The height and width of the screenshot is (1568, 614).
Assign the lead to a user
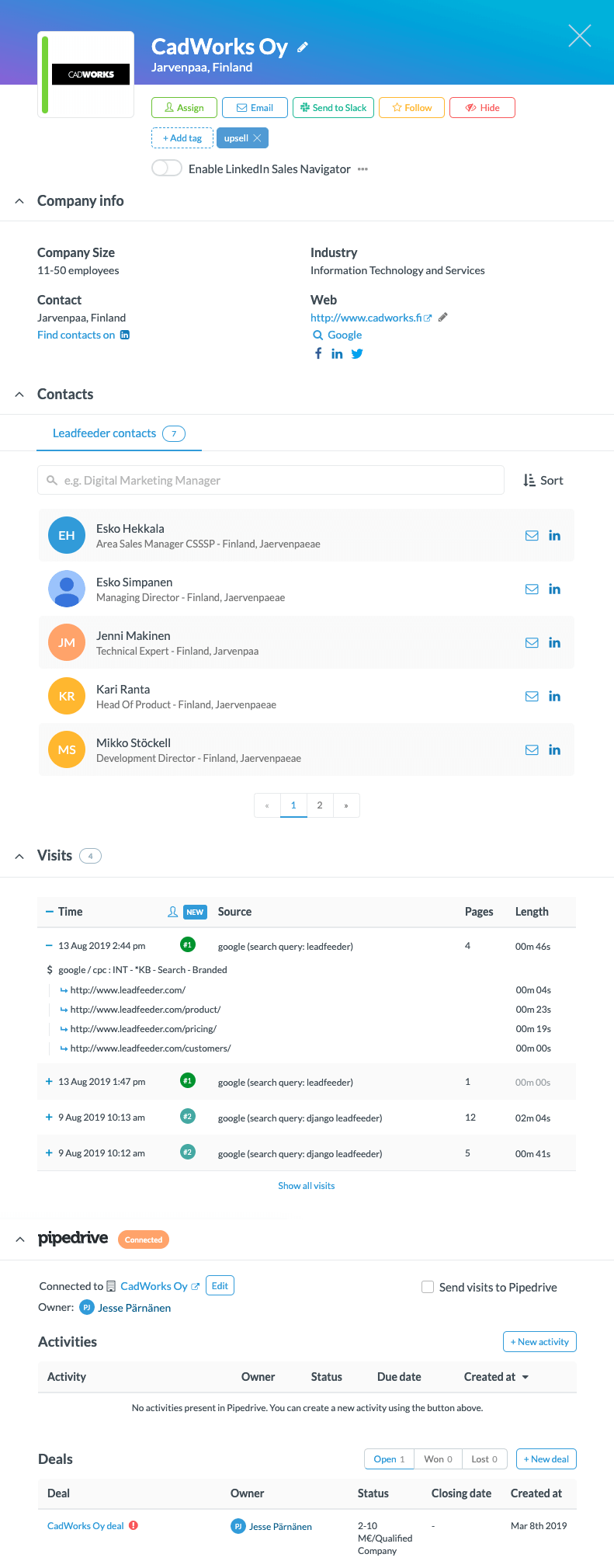[x=184, y=107]
